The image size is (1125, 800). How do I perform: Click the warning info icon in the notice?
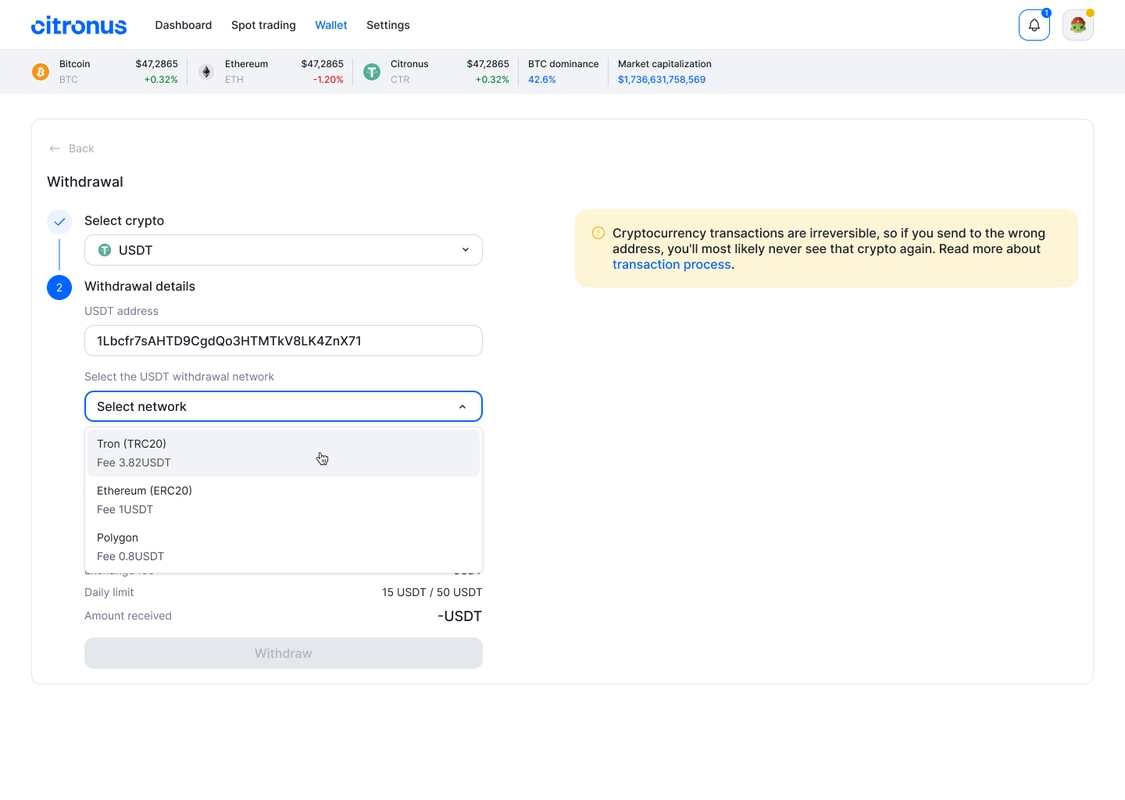(598, 233)
